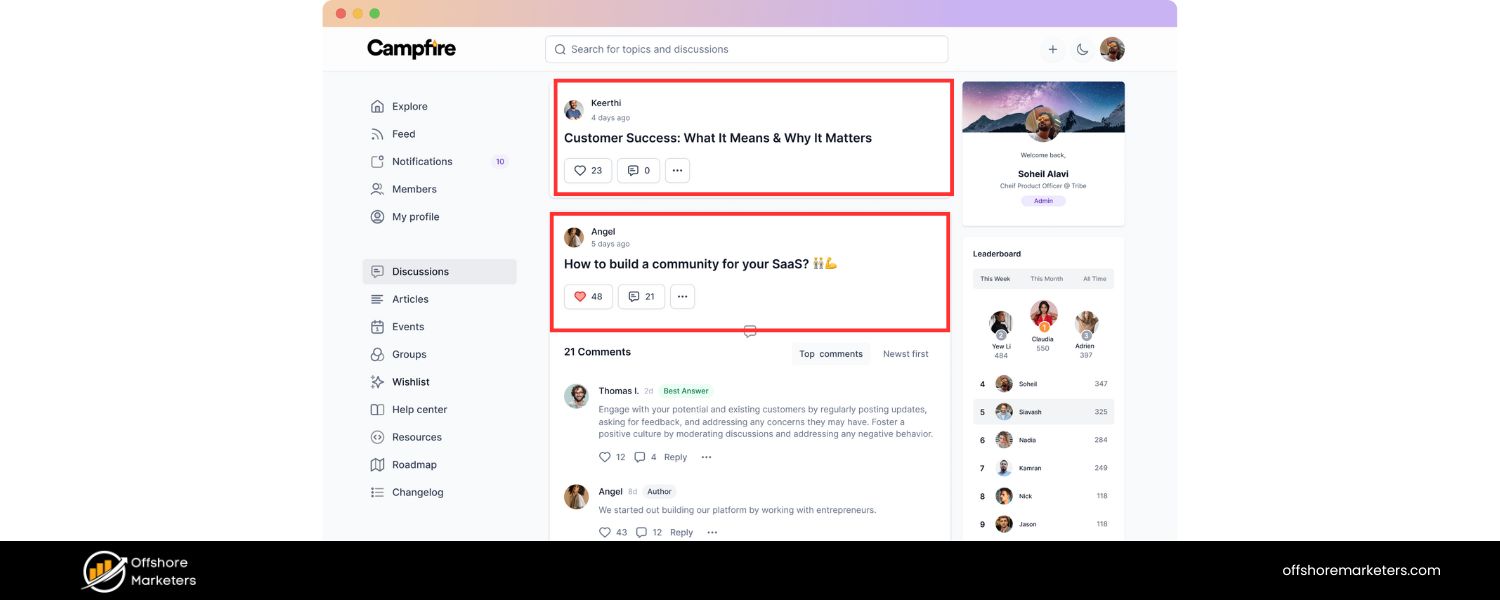This screenshot has height=600, width=1500.
Task: Open the Events section
Action: pos(408,326)
